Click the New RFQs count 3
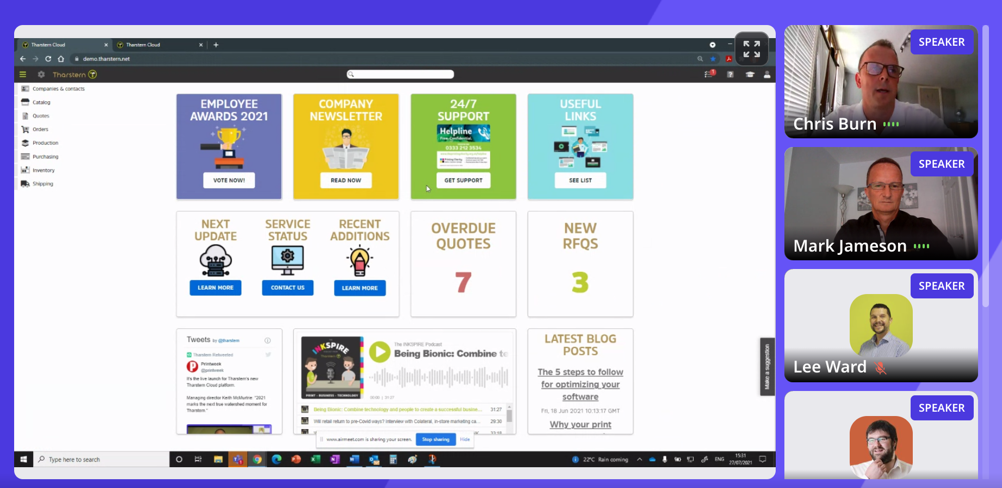The image size is (1002, 488). [x=580, y=282]
